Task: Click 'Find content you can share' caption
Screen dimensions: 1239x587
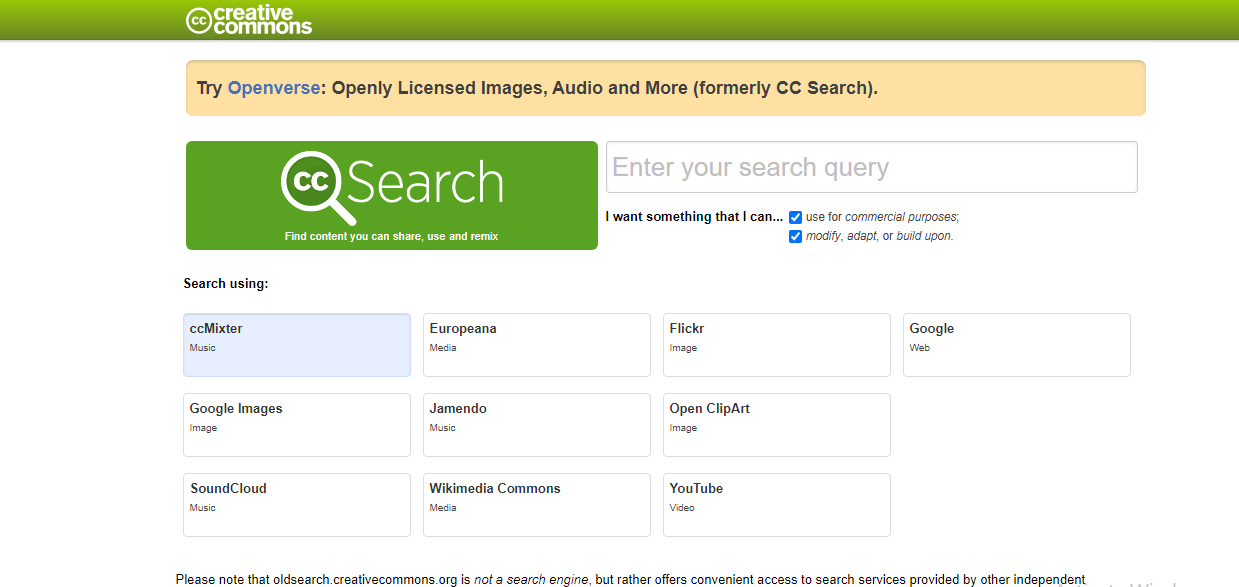Action: tap(392, 237)
